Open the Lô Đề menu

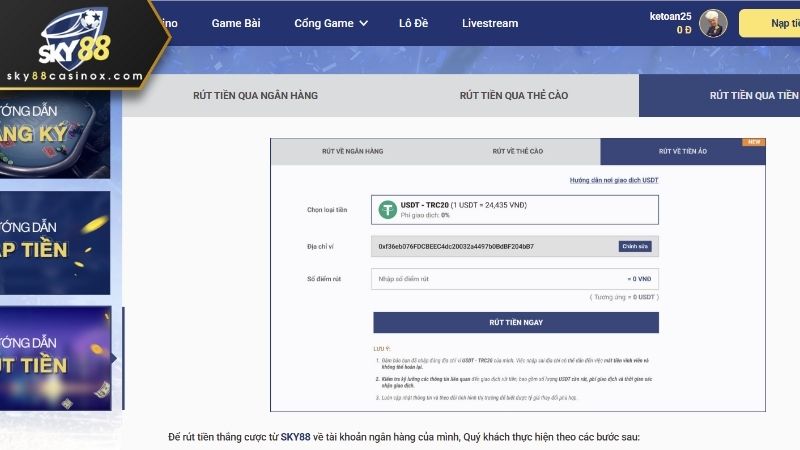click(413, 23)
